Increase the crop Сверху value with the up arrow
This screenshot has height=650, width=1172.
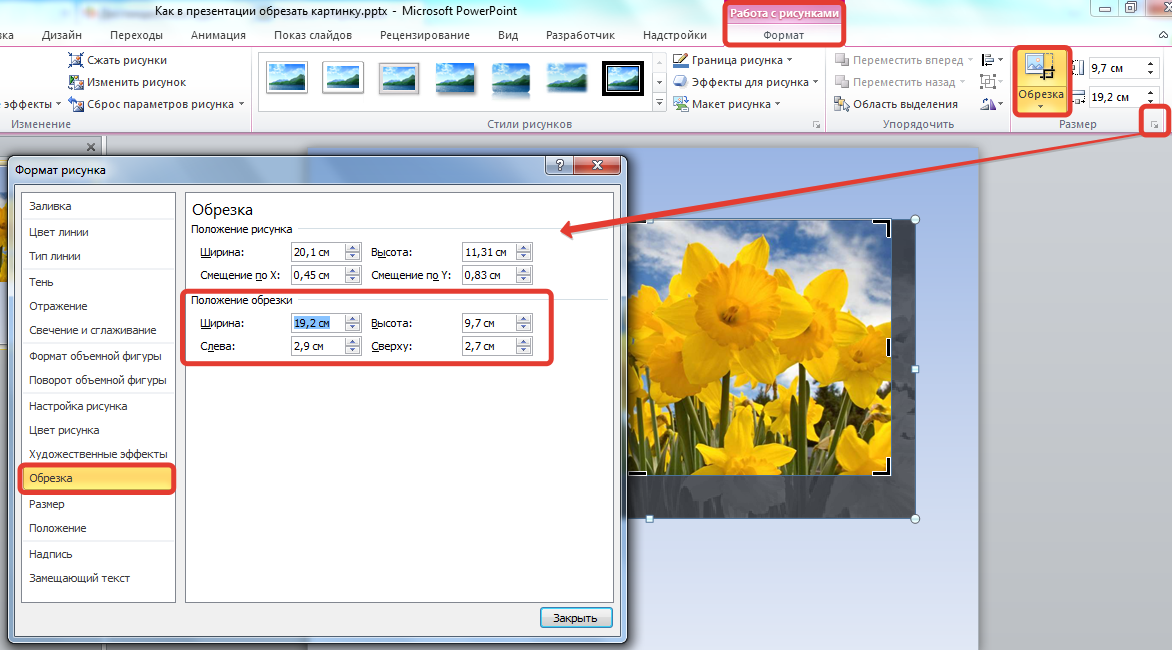(525, 343)
